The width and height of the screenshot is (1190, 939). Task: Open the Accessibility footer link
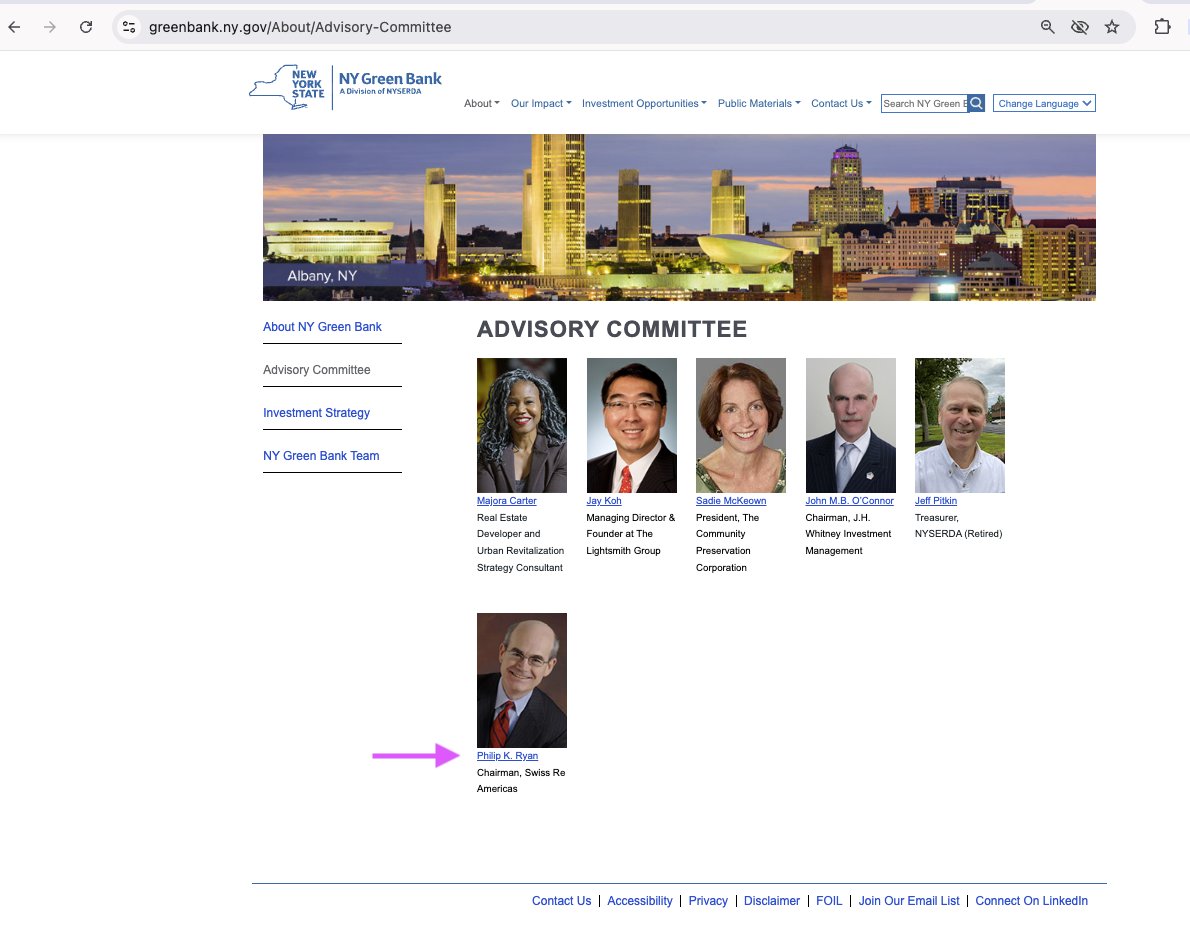click(x=640, y=901)
